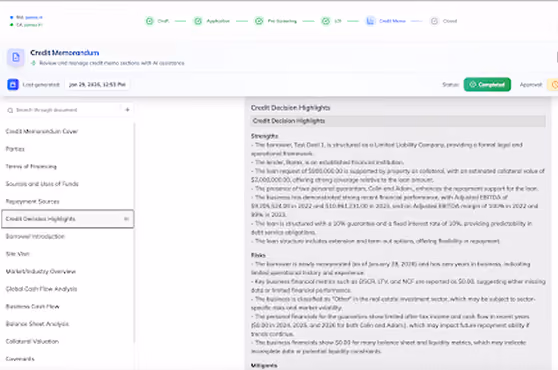The width and height of the screenshot is (558, 370).
Task: Click the green Completed status button
Action: tap(487, 85)
